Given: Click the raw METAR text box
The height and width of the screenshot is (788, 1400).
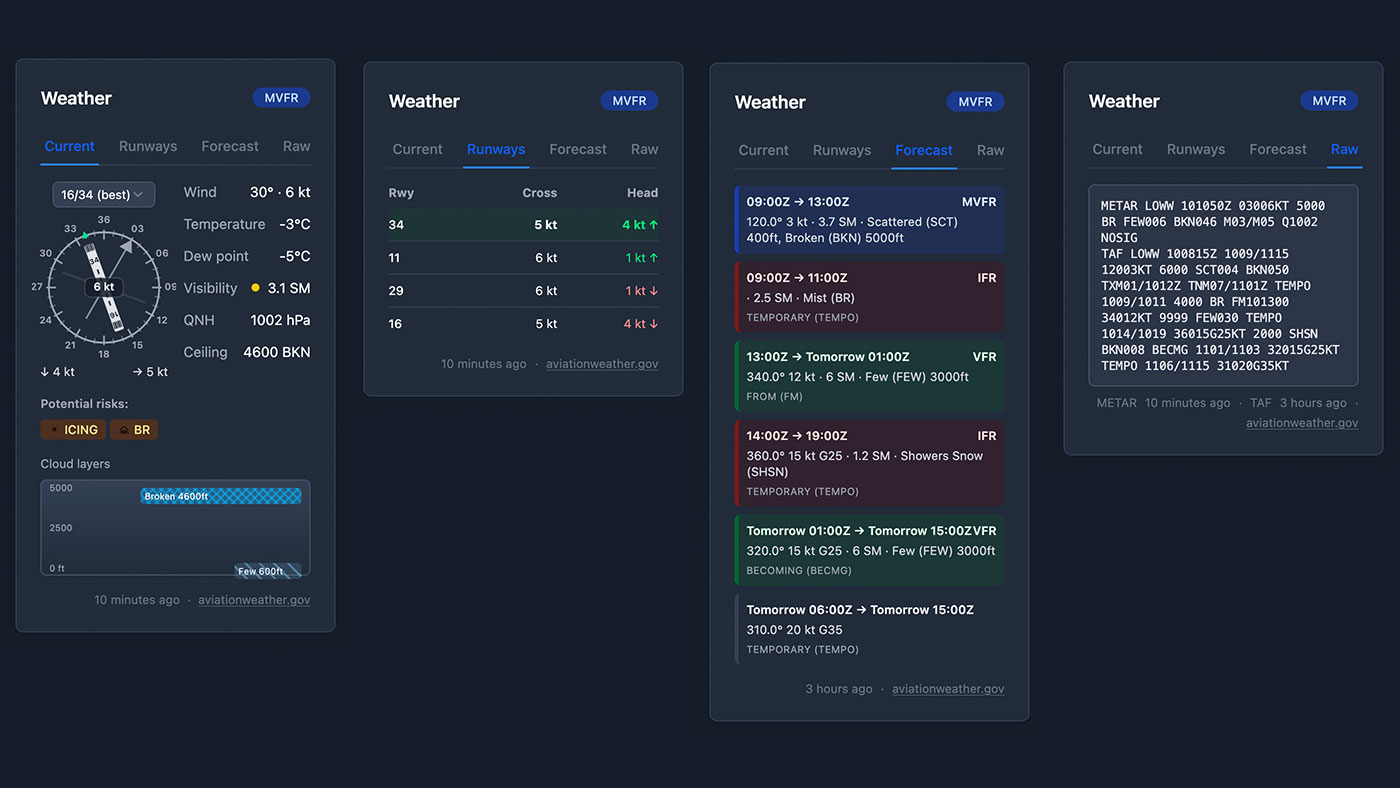Looking at the screenshot, I should (x=1223, y=285).
